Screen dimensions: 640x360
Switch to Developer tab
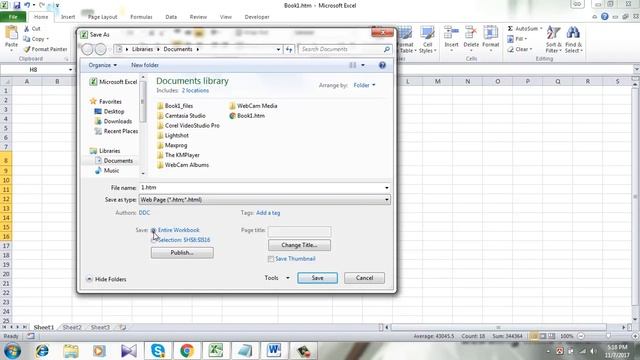point(257,17)
